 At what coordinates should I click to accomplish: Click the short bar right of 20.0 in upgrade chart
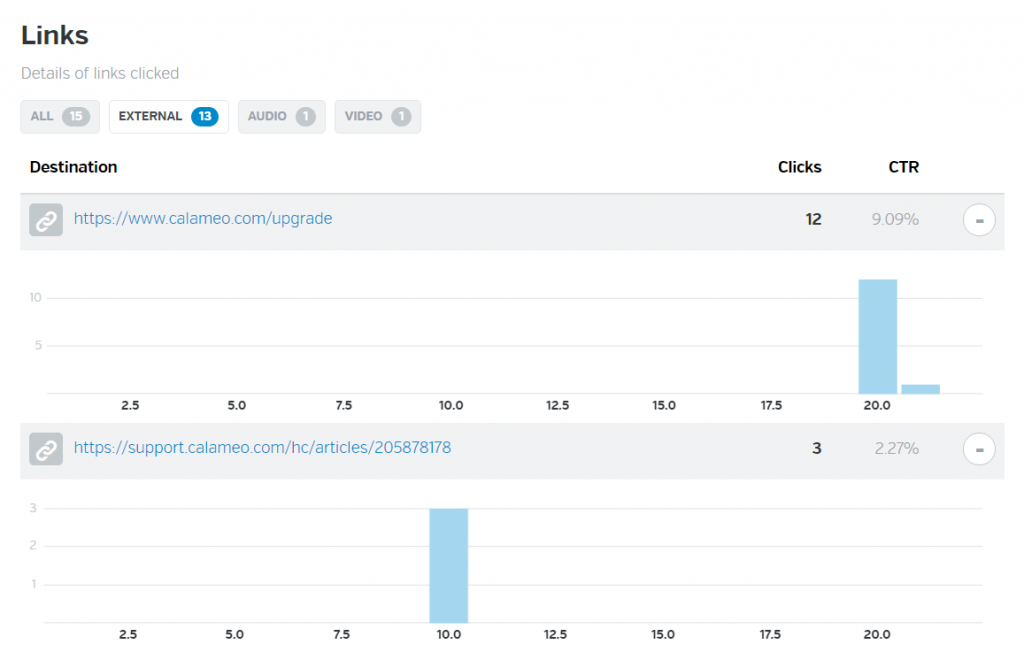pos(920,389)
